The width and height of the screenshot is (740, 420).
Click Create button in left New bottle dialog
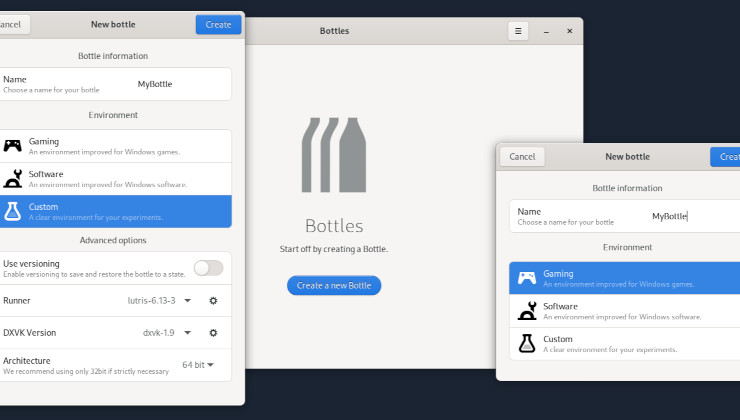(219, 25)
